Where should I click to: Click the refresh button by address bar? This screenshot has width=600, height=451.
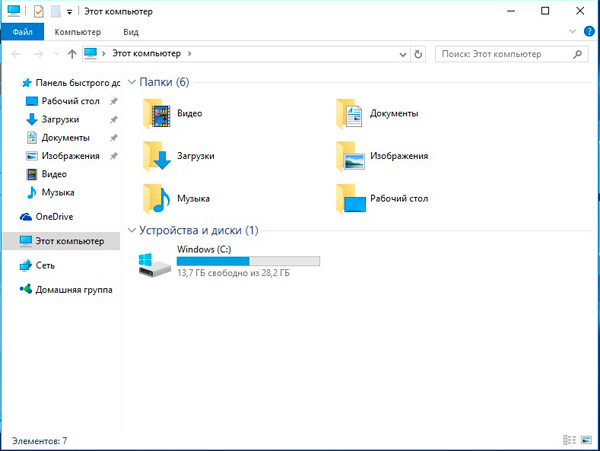tap(418, 53)
